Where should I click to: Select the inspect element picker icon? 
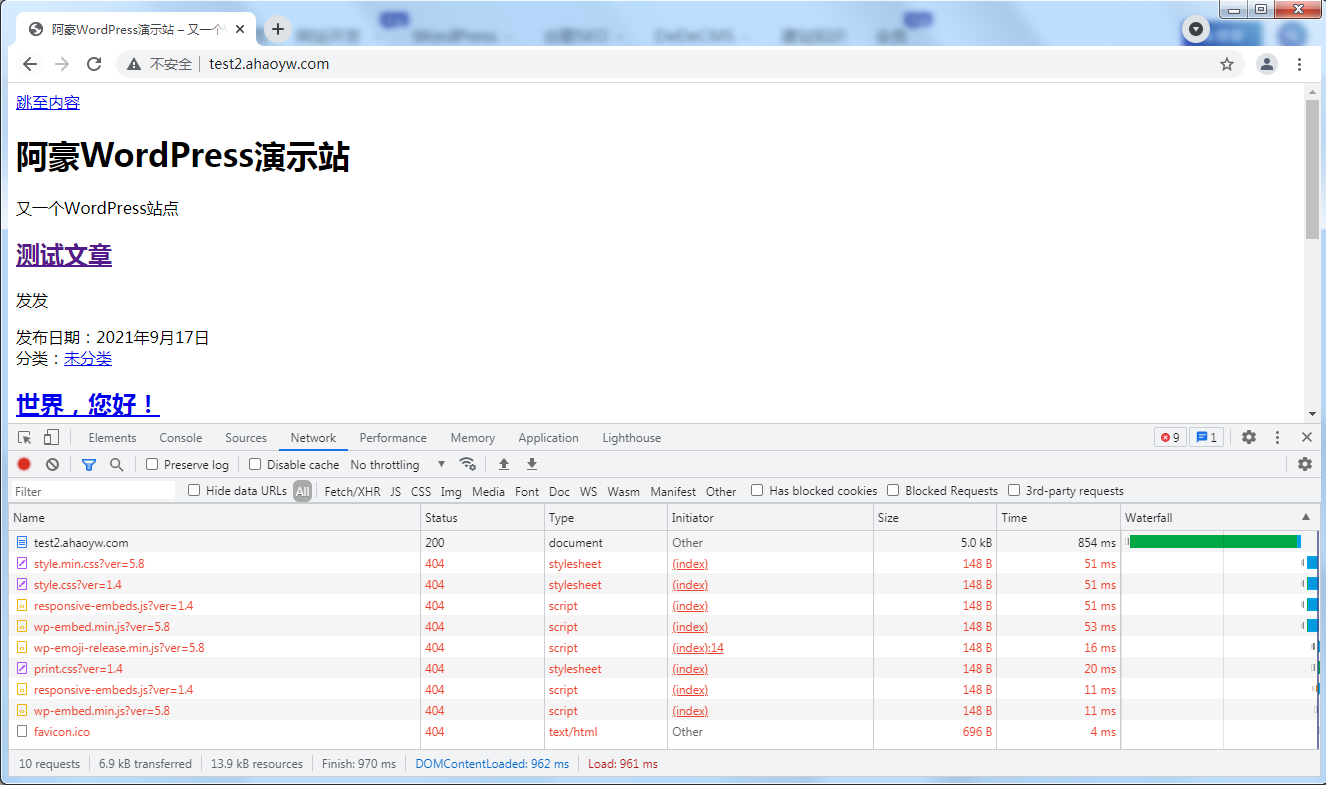[25, 438]
